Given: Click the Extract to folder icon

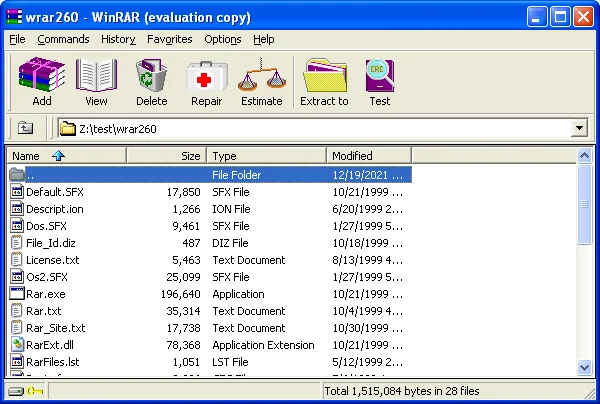Looking at the screenshot, I should point(324,75).
